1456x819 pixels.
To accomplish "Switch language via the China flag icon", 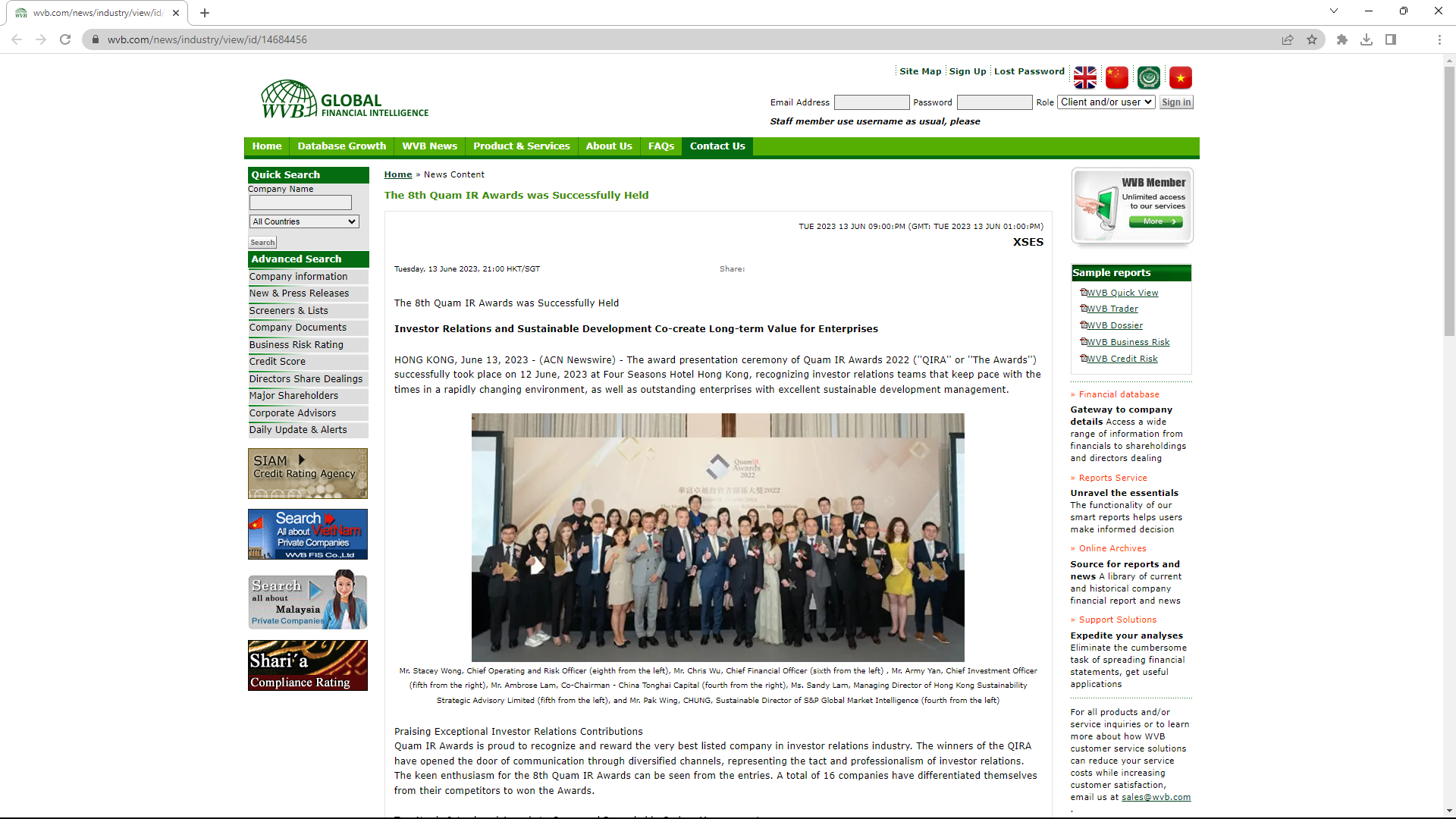I will click(x=1116, y=77).
